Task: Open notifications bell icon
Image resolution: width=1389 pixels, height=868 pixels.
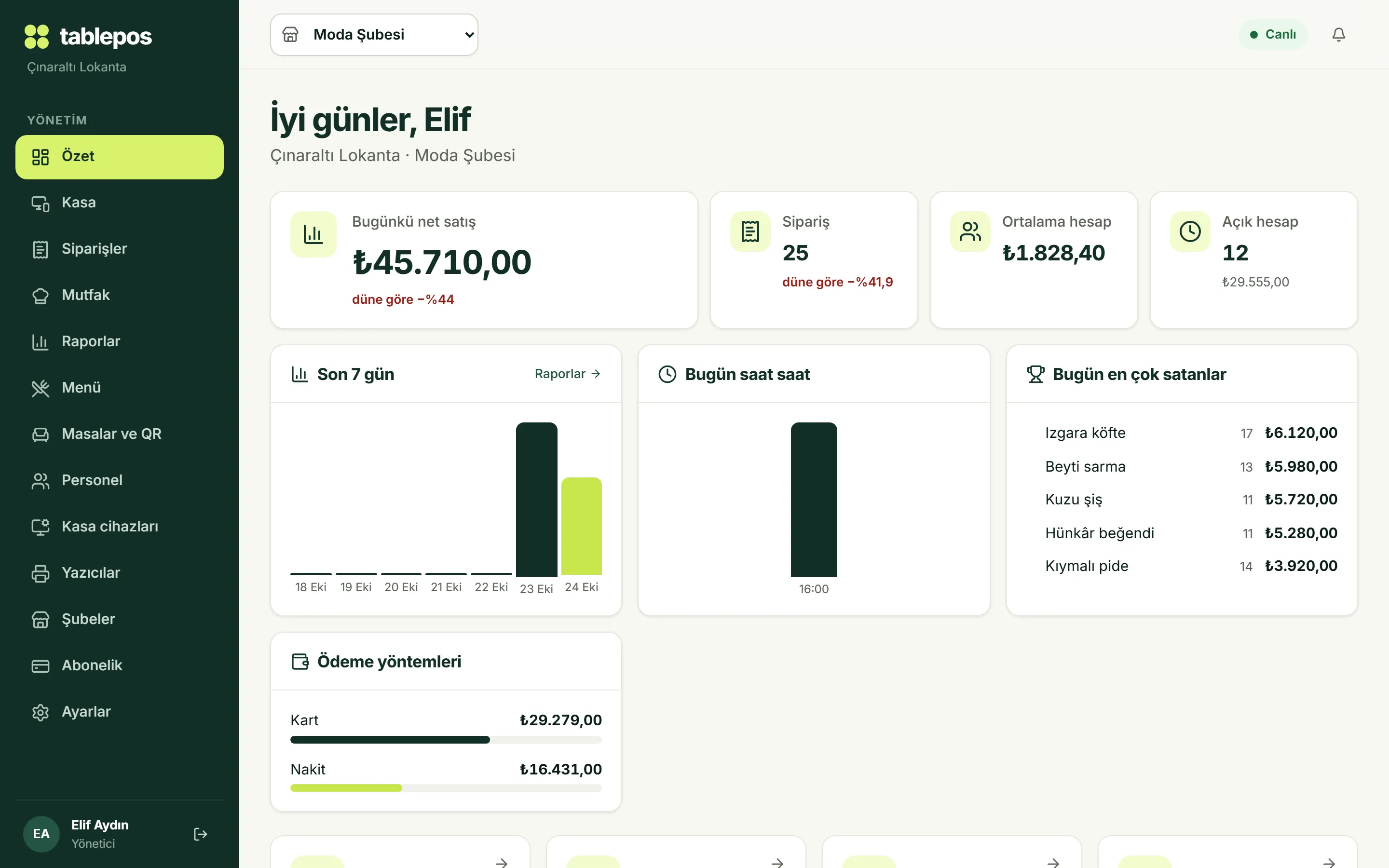Action: coord(1338,34)
